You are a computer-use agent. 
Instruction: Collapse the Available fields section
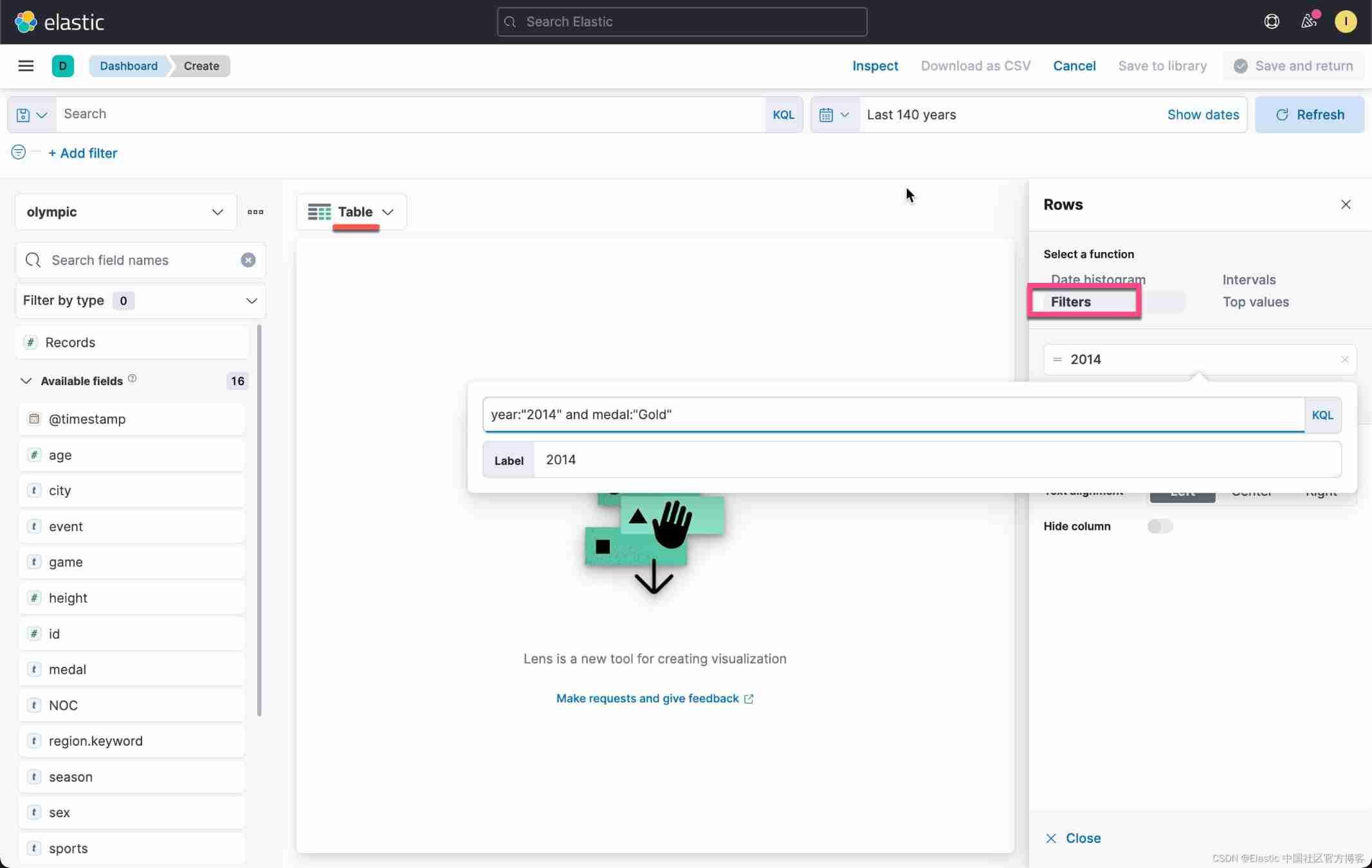click(x=26, y=381)
